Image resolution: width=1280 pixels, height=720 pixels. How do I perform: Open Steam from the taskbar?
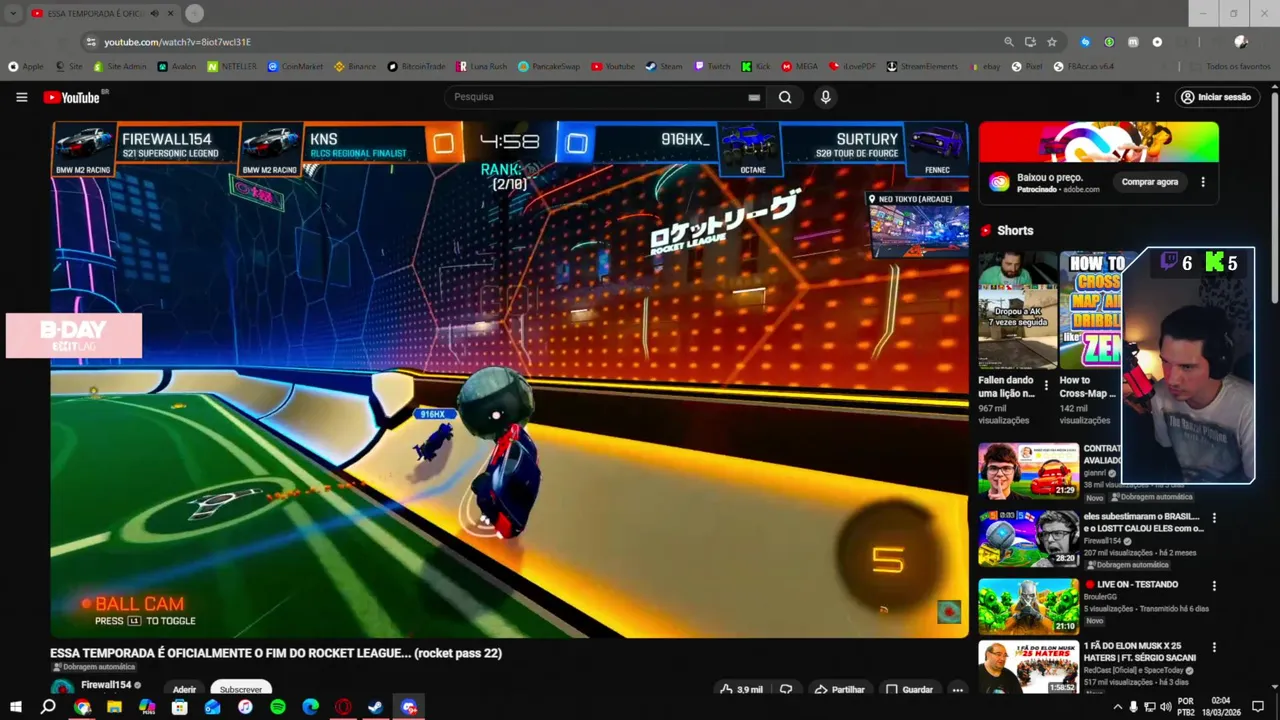[375, 707]
